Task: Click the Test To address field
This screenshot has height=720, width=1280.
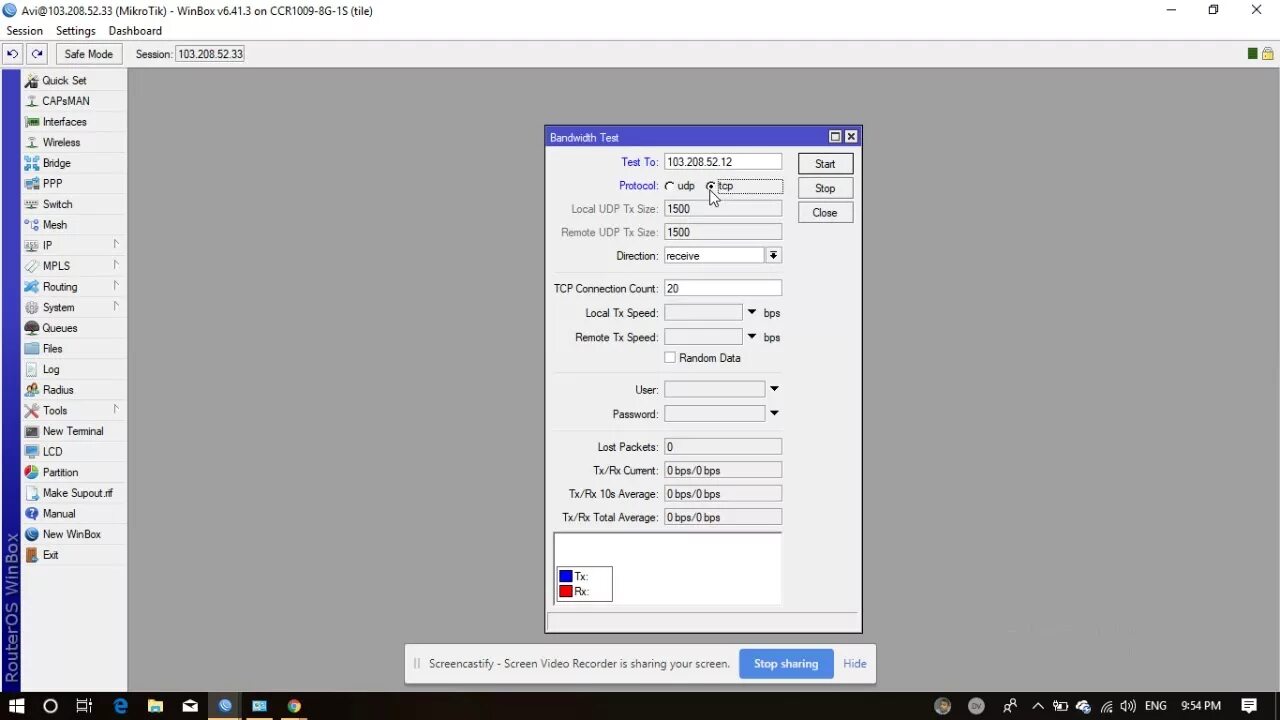Action: 723,162
